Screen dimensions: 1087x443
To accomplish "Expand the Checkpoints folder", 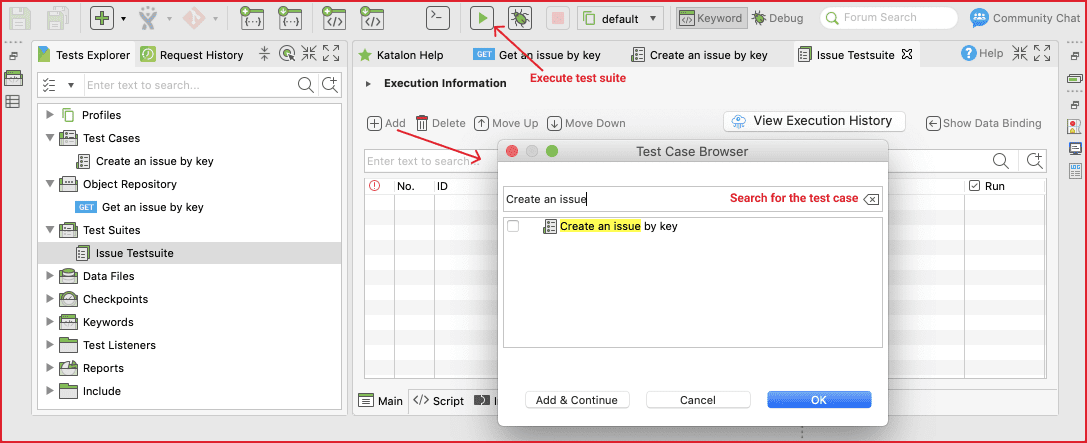I will [x=49, y=299].
